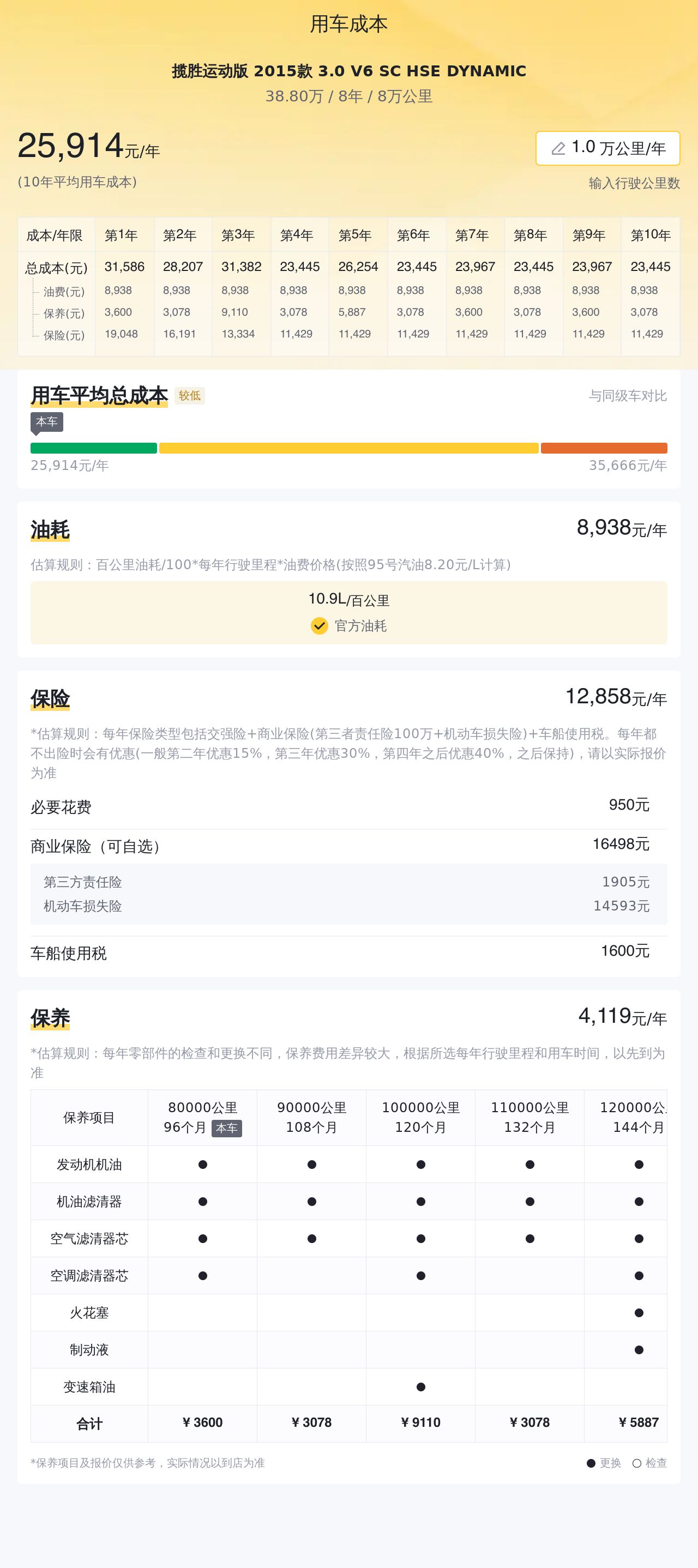Click the 变速箱油 dot under 100000公里

point(420,1387)
